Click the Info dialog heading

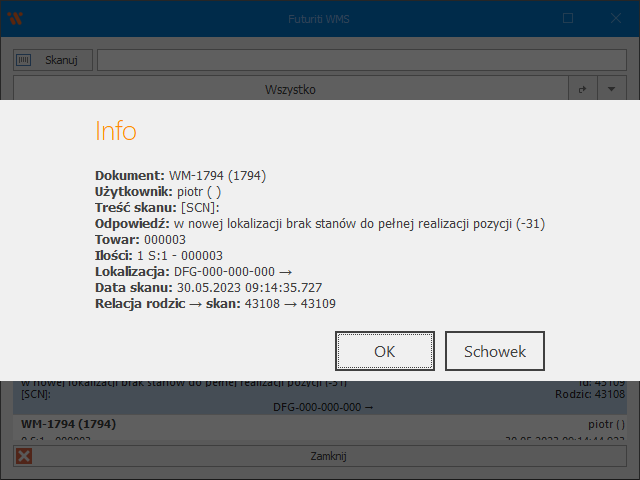tap(116, 131)
